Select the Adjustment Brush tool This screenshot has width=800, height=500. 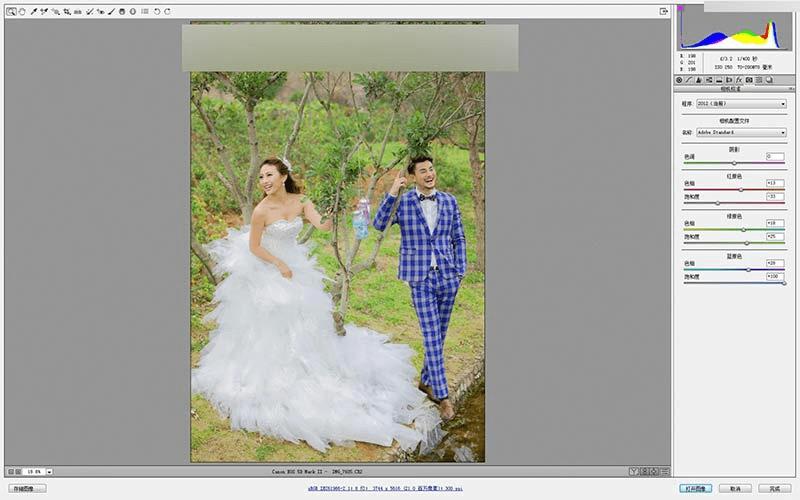[112, 11]
